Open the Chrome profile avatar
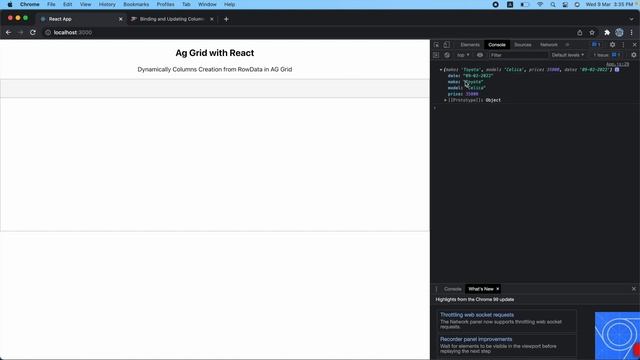Viewport: 640px width, 360px height. coord(619,32)
